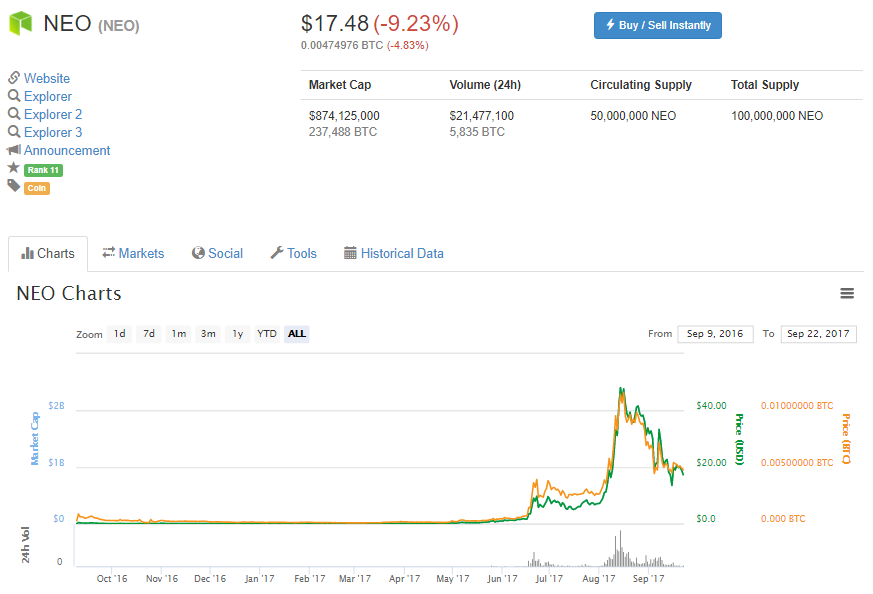This screenshot has height=594, width=873.
Task: Click the globe icon on Social tab
Action: point(198,253)
